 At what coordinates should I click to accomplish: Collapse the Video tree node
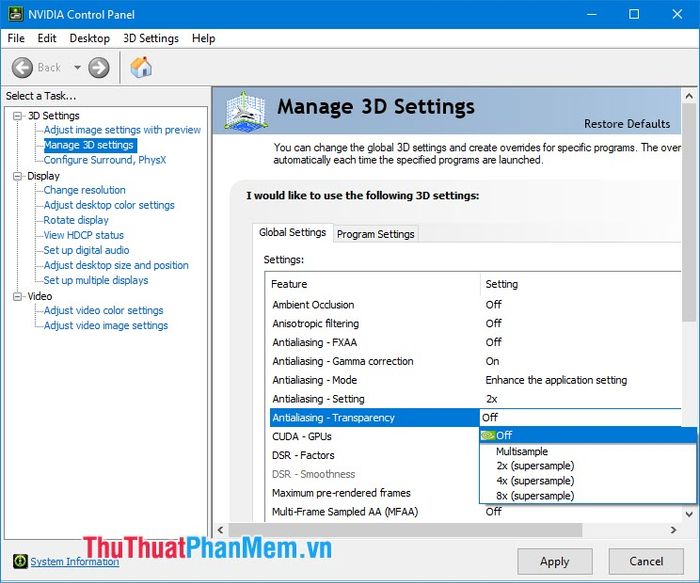pyautogui.click(x=17, y=296)
